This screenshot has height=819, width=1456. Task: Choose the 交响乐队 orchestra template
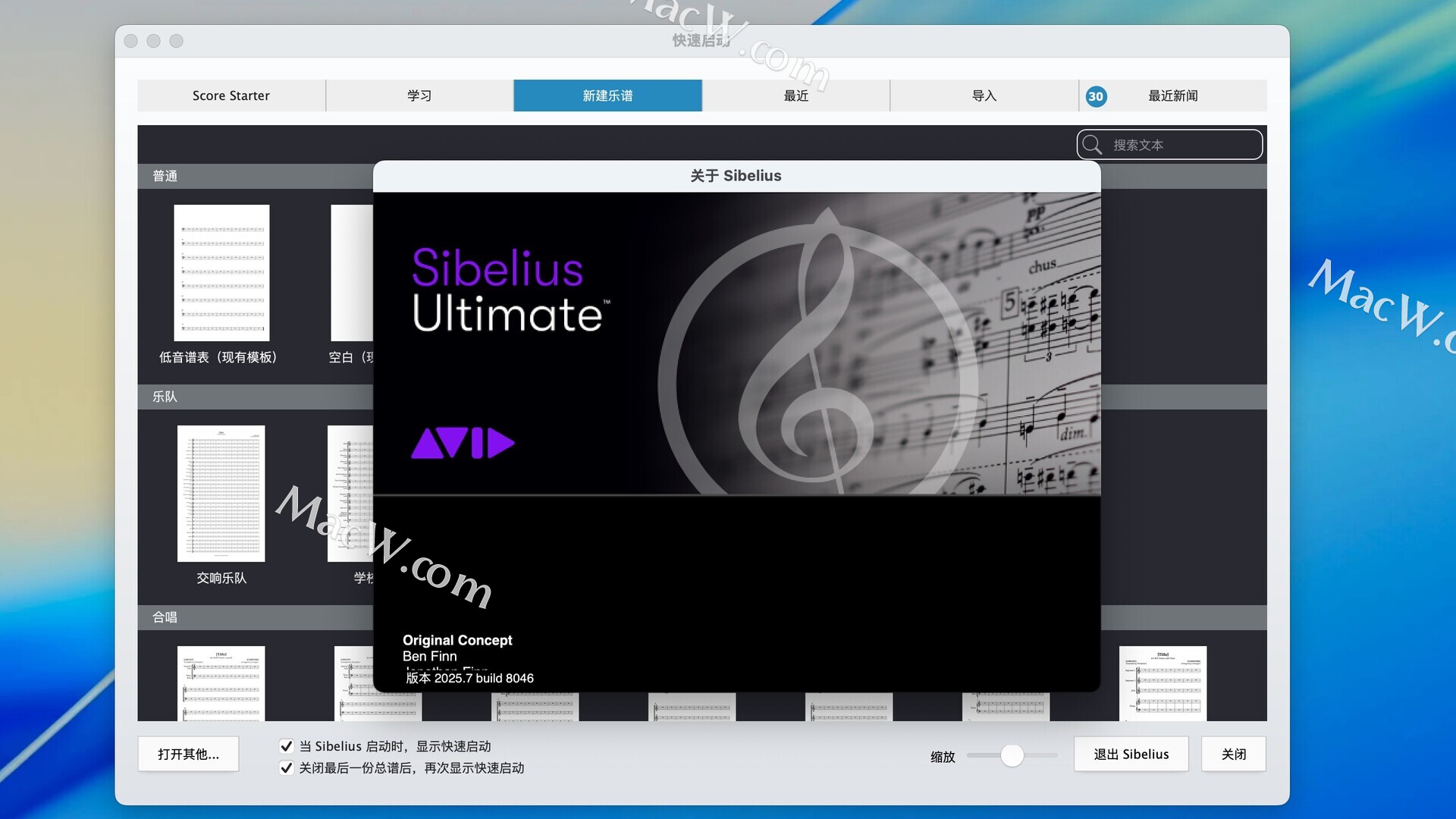[x=221, y=494]
